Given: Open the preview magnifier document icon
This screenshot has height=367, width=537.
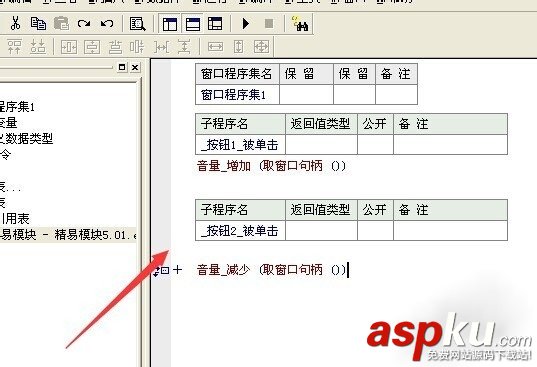Looking at the screenshot, I should coord(137,24).
